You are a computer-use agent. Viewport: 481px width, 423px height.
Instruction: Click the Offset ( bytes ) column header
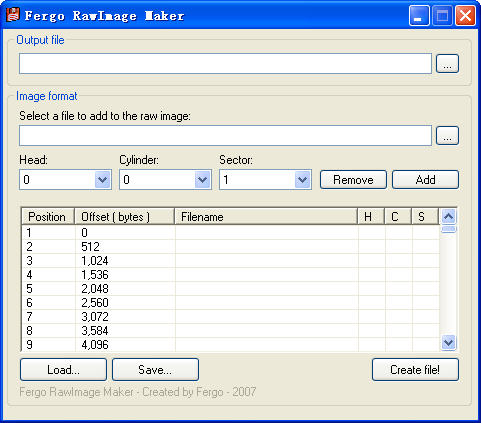[x=125, y=217]
